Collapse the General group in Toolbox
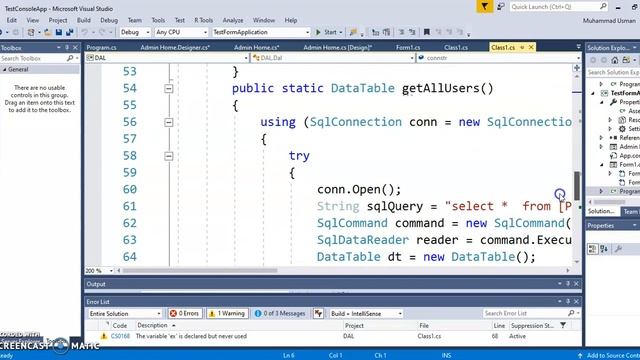The height and width of the screenshot is (360, 640). 5,70
